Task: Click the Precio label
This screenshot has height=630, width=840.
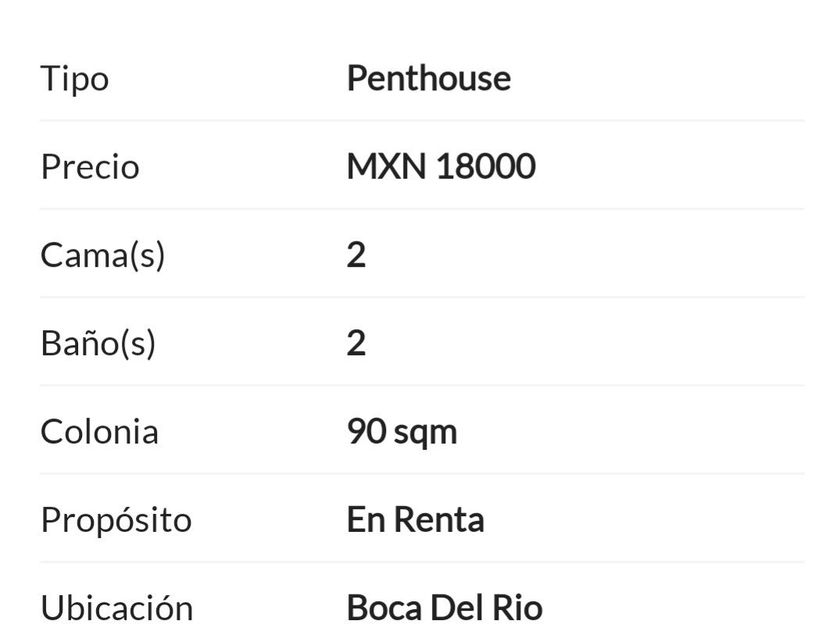Action: [x=90, y=167]
